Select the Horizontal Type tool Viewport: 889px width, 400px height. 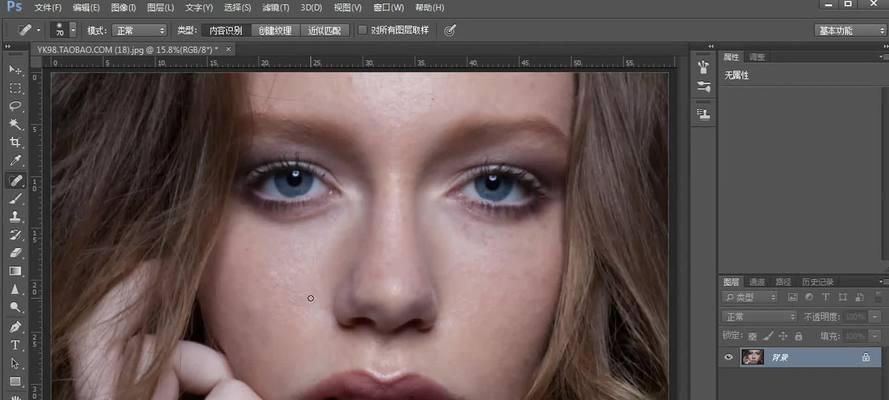pyautogui.click(x=15, y=346)
